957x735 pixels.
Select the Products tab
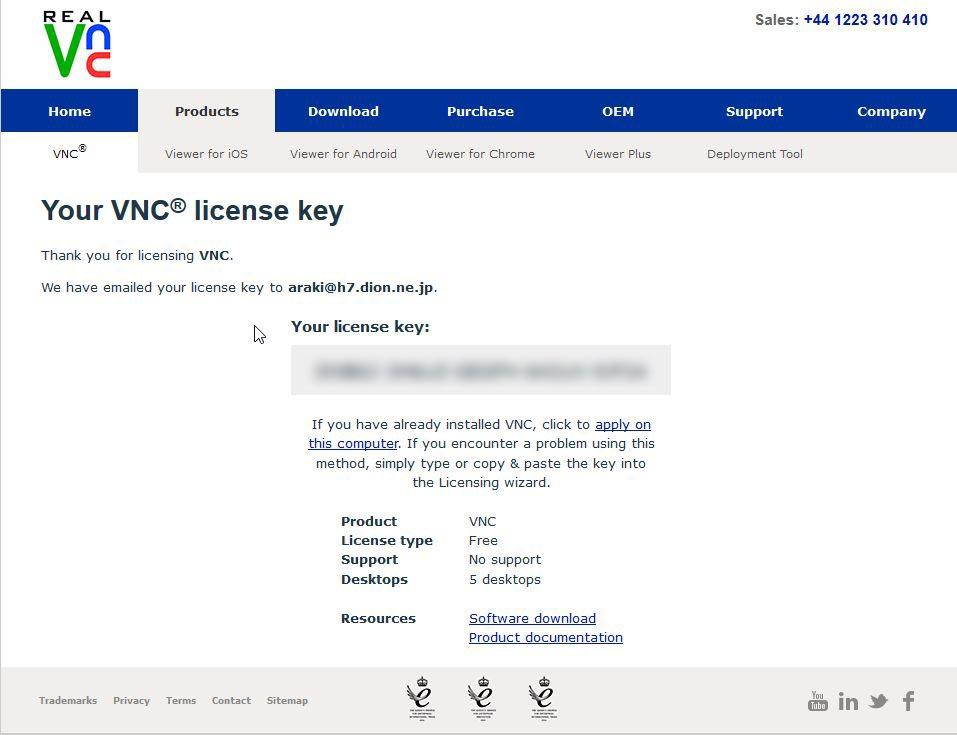(206, 111)
